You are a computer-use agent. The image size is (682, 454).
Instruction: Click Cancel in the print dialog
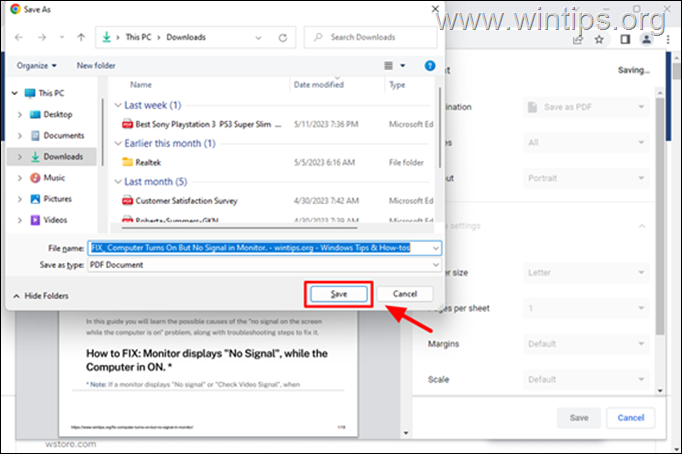tap(631, 418)
